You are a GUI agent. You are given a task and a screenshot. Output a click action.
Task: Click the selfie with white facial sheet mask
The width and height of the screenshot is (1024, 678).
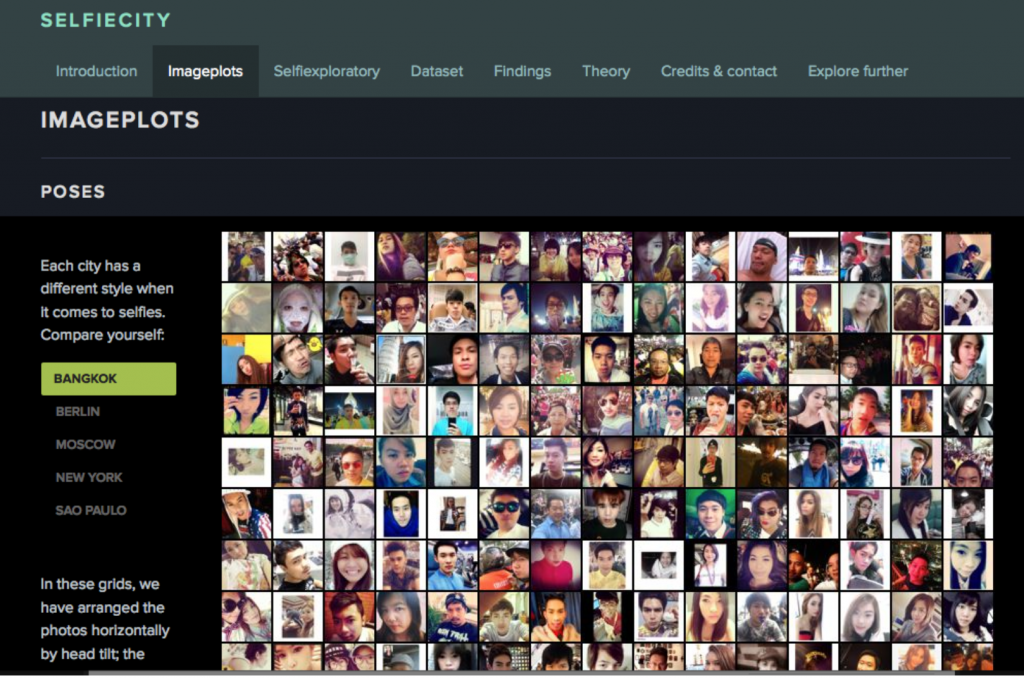click(297, 308)
